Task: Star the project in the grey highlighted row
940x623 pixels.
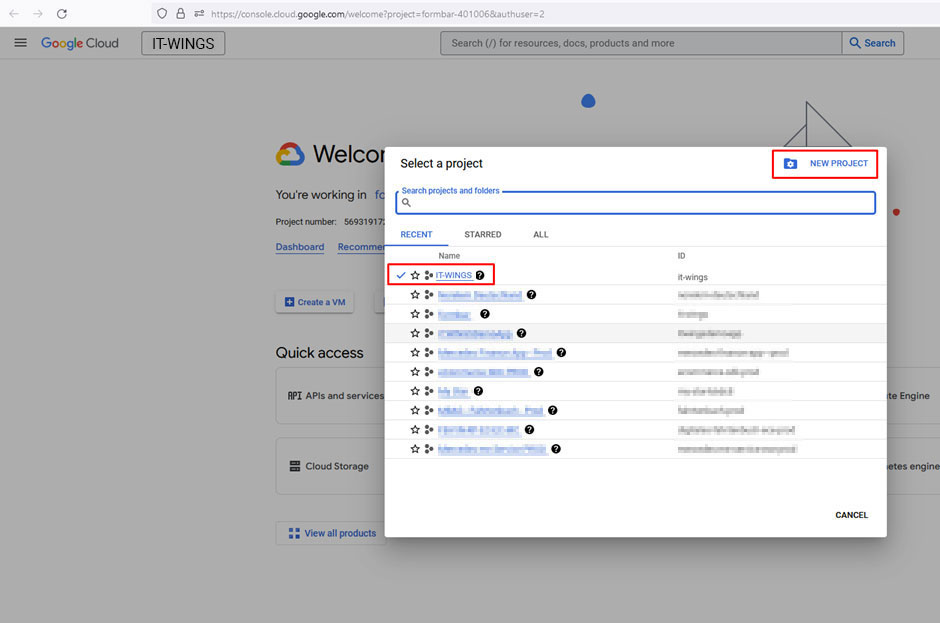Action: [415, 333]
